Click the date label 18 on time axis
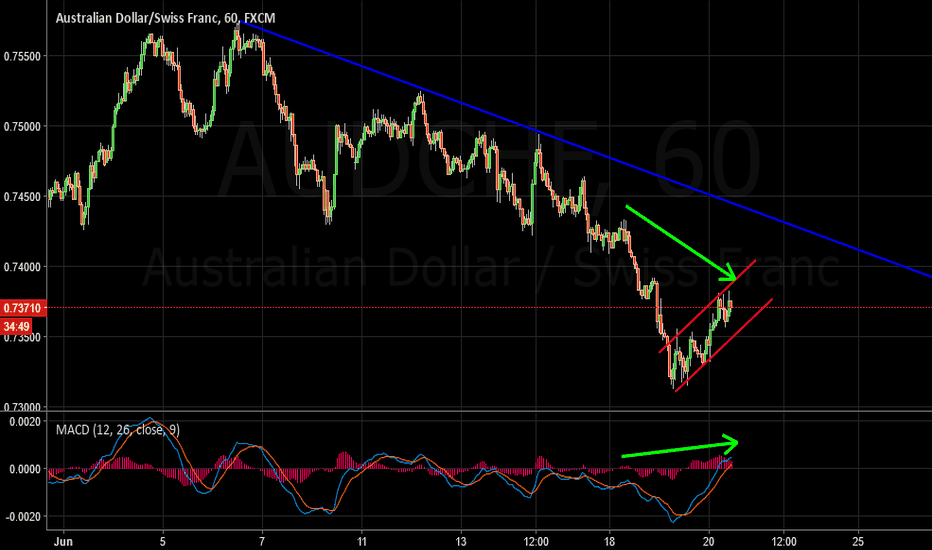 click(609, 541)
